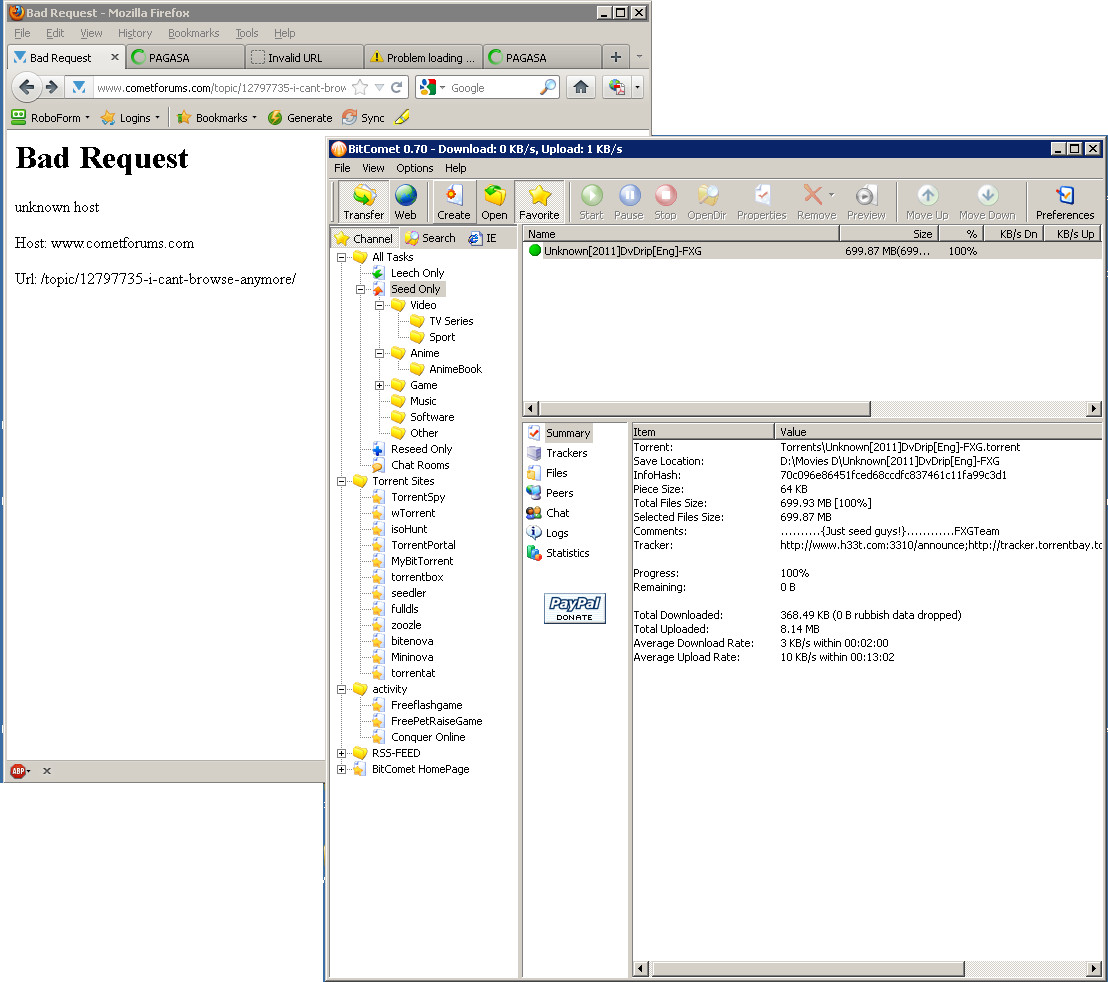Open the Remove button dropdown arrow

pos(831,194)
